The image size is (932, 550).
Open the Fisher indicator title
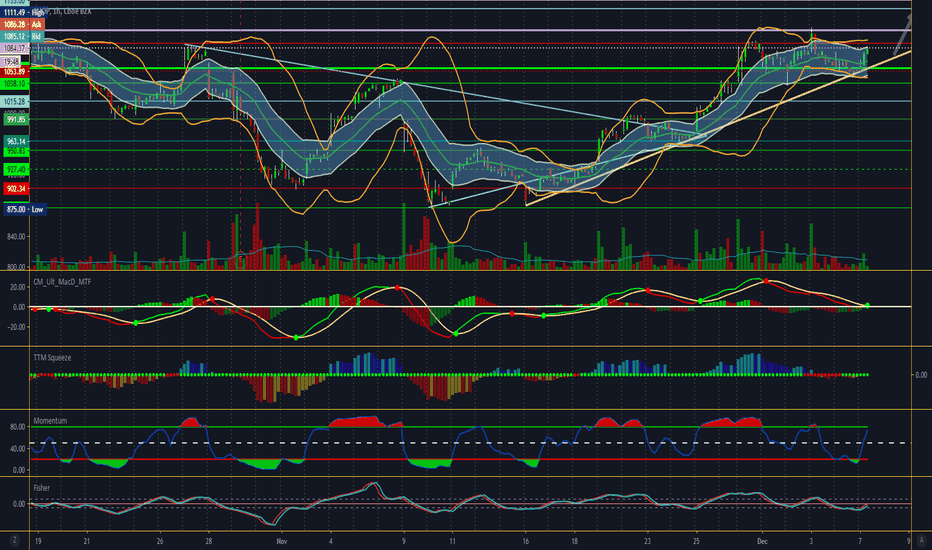pyautogui.click(x=42, y=488)
